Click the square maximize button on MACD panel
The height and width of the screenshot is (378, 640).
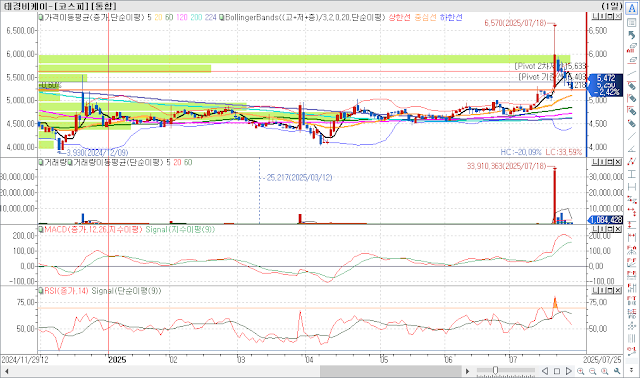click(610, 229)
